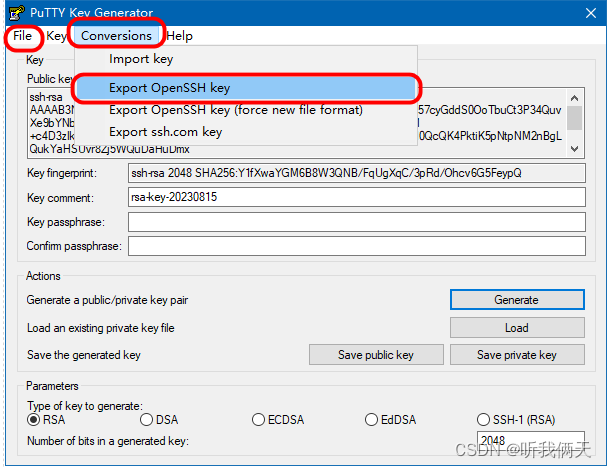Select the SSH-1 (RSA) key type
The height and width of the screenshot is (468, 607).
click(x=516, y=420)
